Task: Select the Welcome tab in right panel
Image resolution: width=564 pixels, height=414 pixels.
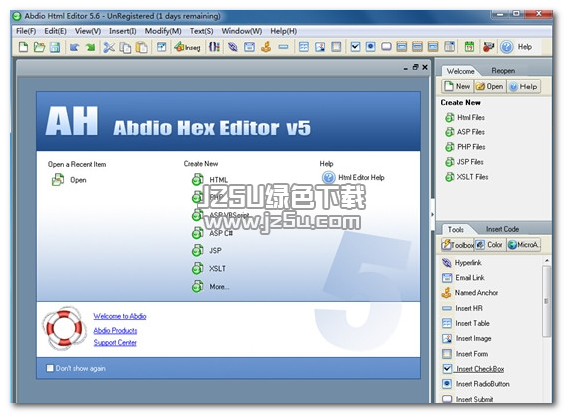Action: pyautogui.click(x=460, y=71)
